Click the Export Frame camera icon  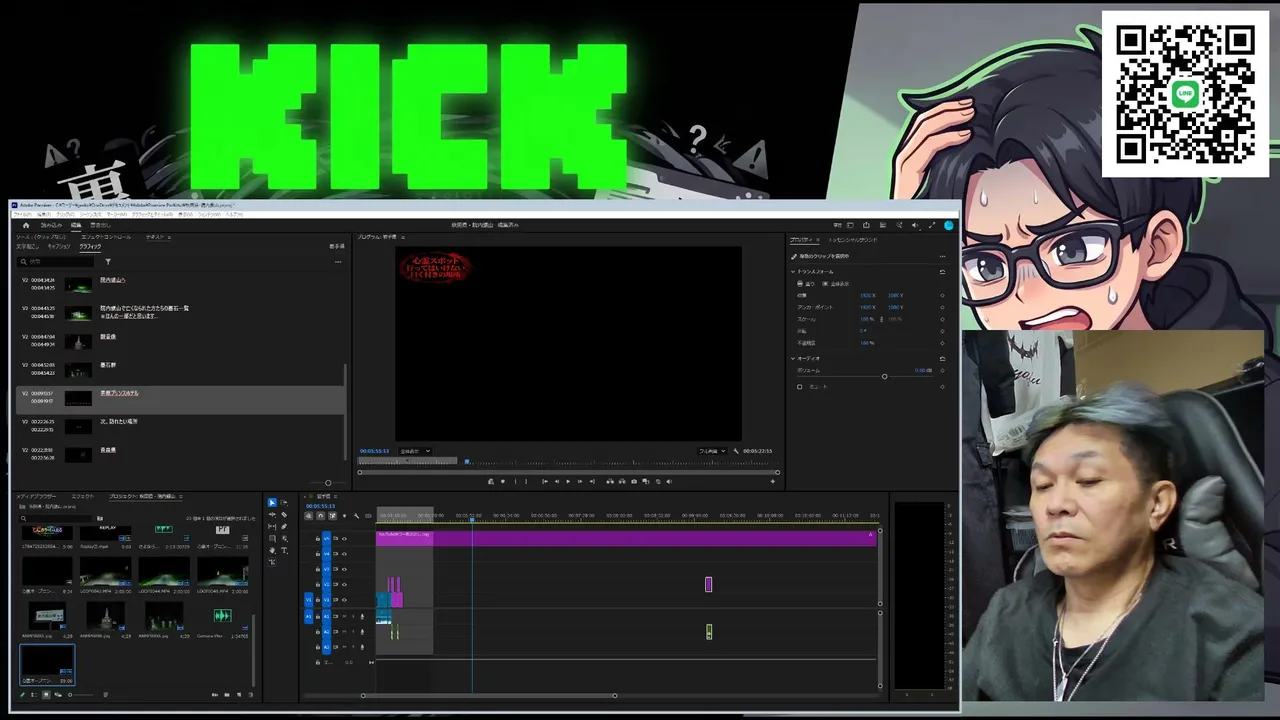tap(634, 482)
